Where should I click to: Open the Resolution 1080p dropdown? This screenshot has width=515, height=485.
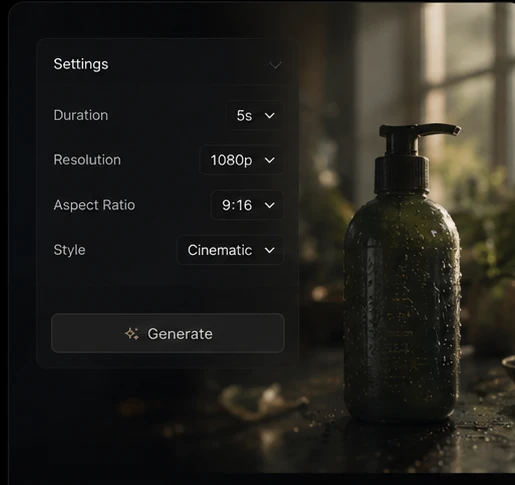click(x=242, y=160)
